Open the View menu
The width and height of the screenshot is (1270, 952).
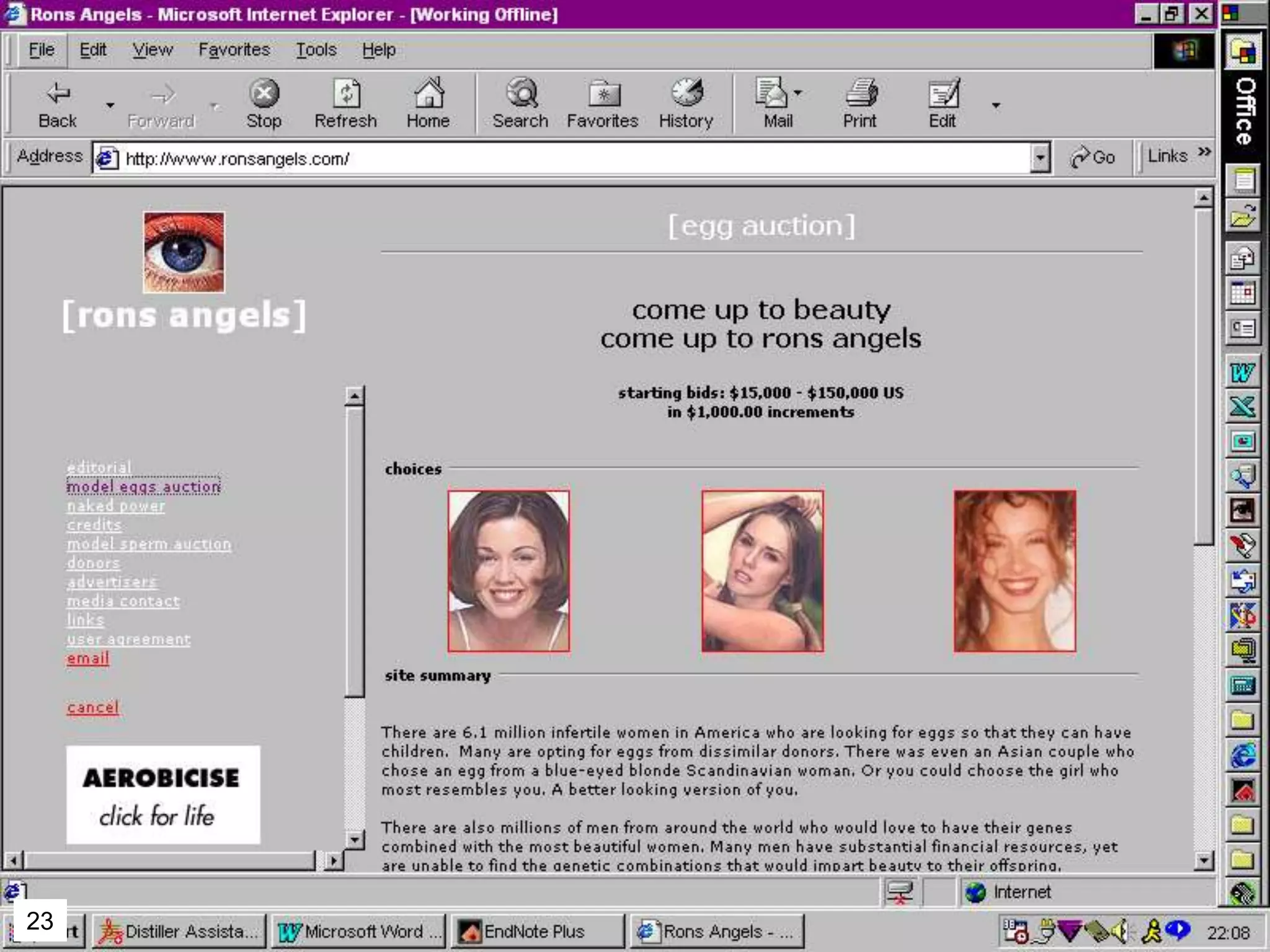[152, 50]
